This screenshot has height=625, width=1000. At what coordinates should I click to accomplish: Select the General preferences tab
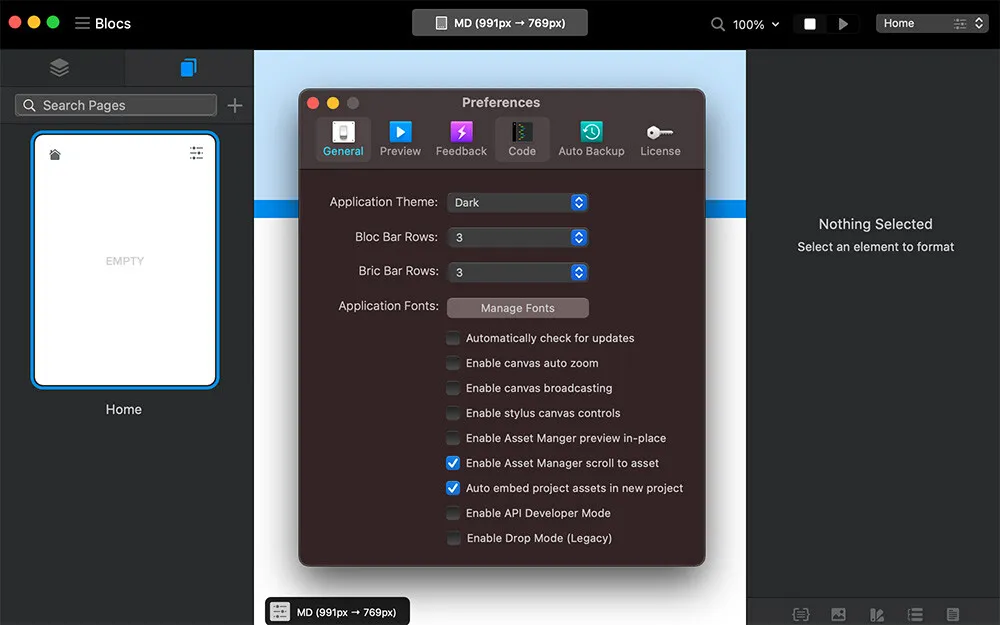[x=343, y=139]
